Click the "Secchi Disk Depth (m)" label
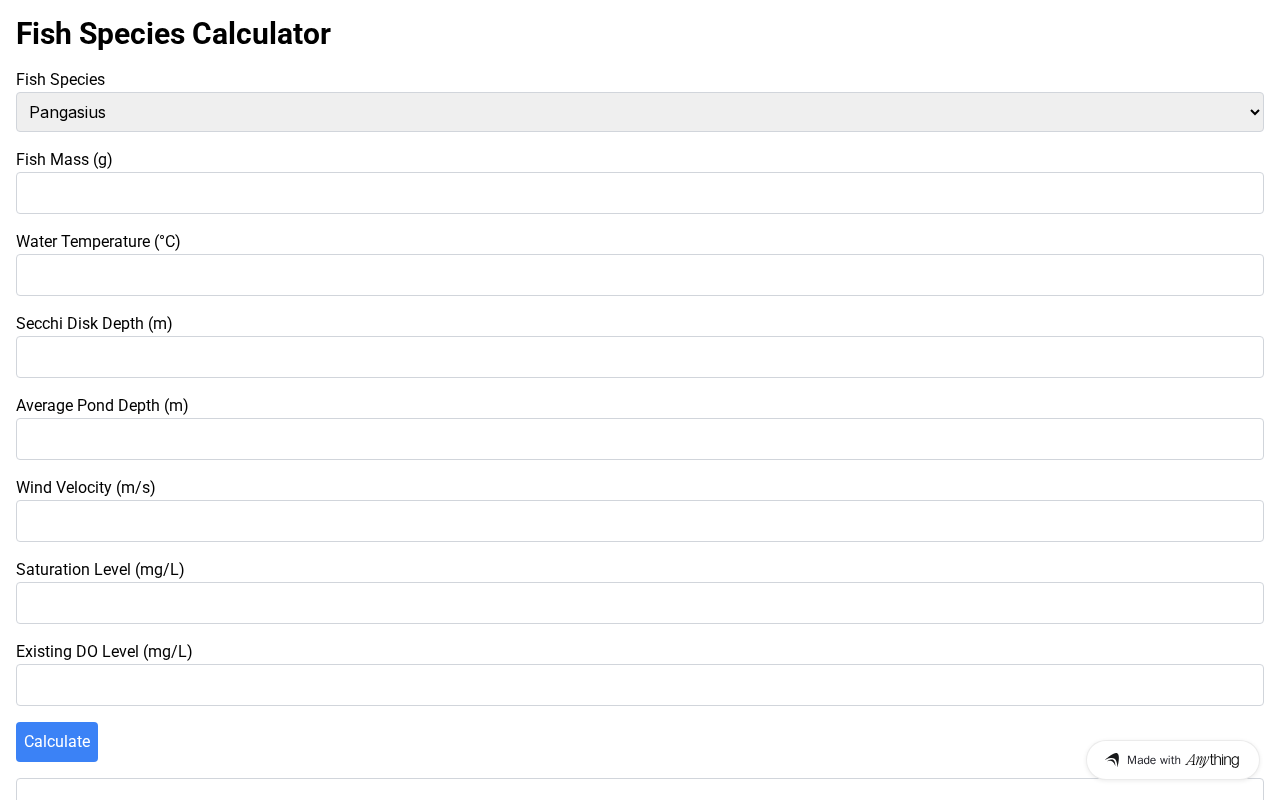 [x=94, y=324]
